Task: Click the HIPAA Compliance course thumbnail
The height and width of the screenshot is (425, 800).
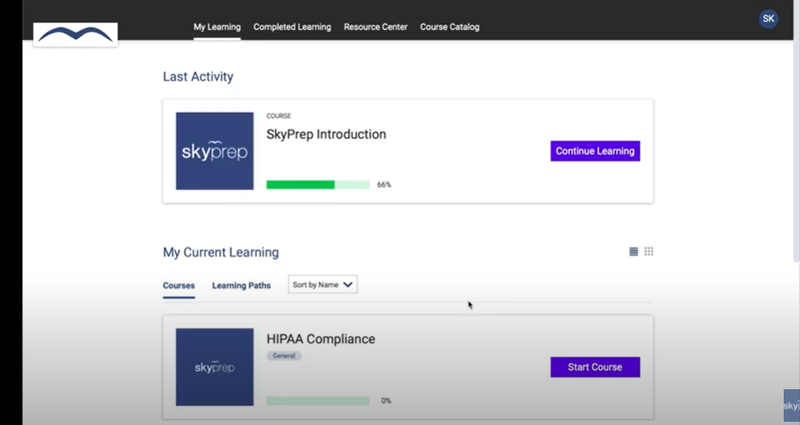Action: pos(215,367)
